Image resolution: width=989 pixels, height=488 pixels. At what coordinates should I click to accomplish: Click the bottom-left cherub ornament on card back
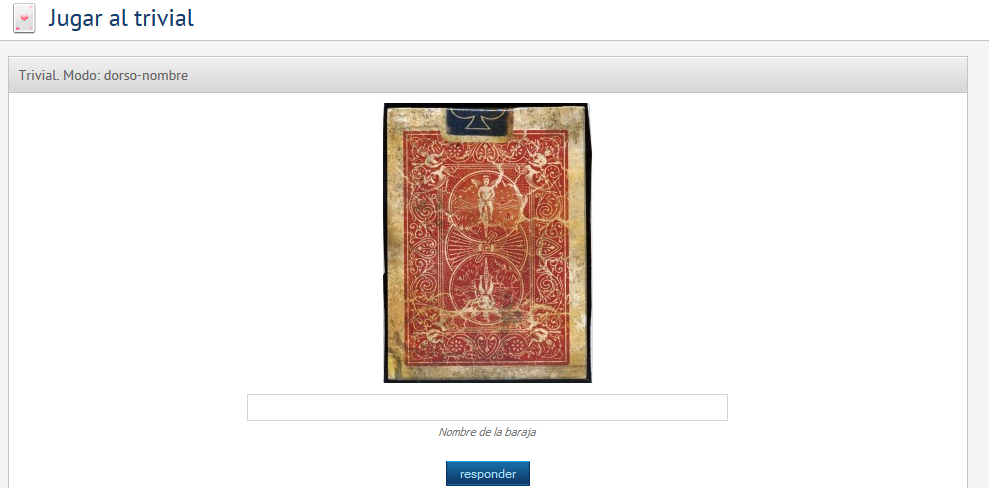click(434, 334)
